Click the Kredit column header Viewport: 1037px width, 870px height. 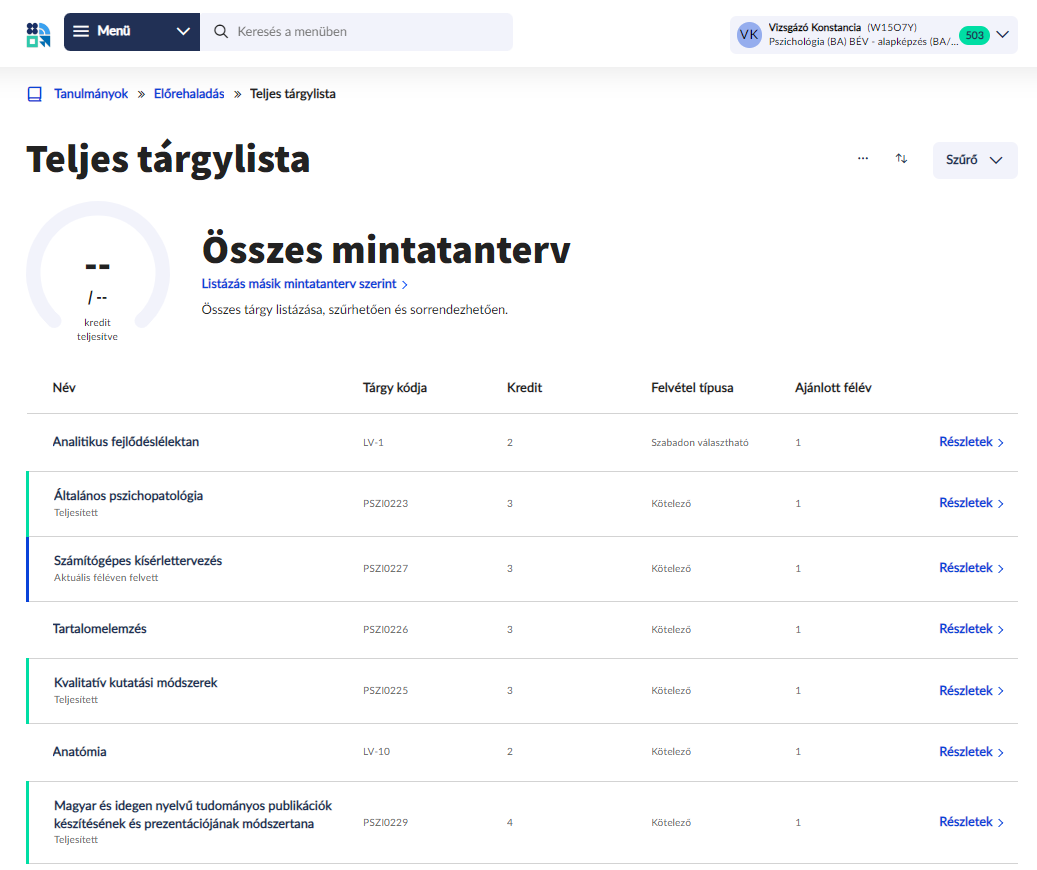click(524, 388)
